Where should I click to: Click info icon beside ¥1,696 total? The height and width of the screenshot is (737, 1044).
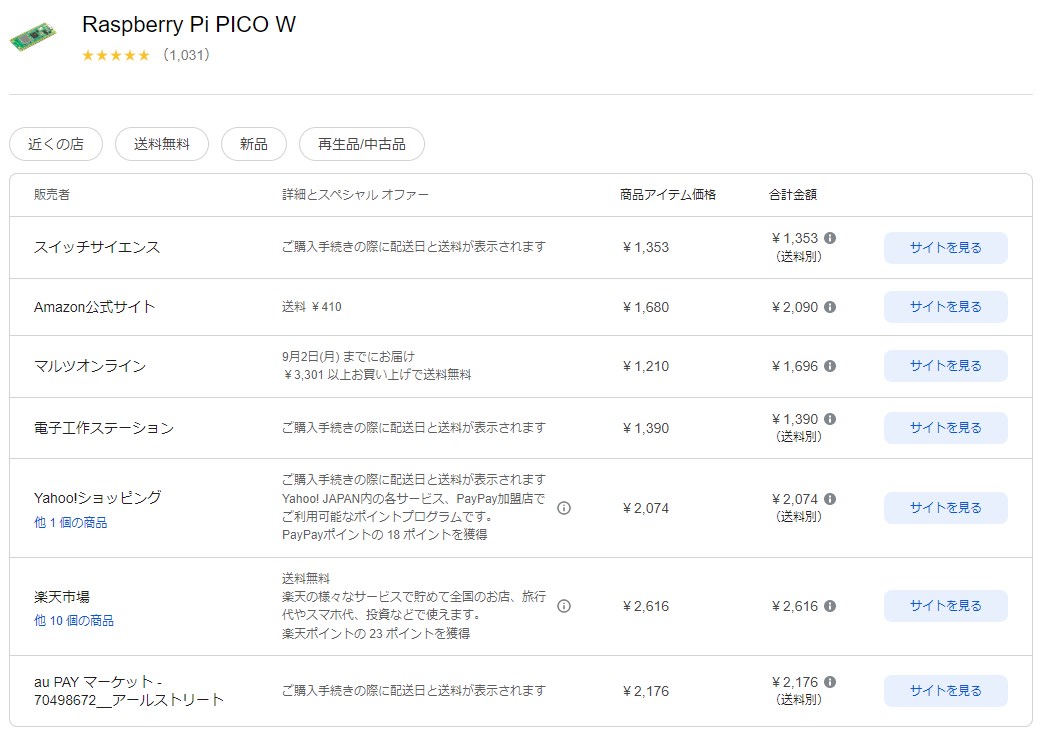830,366
